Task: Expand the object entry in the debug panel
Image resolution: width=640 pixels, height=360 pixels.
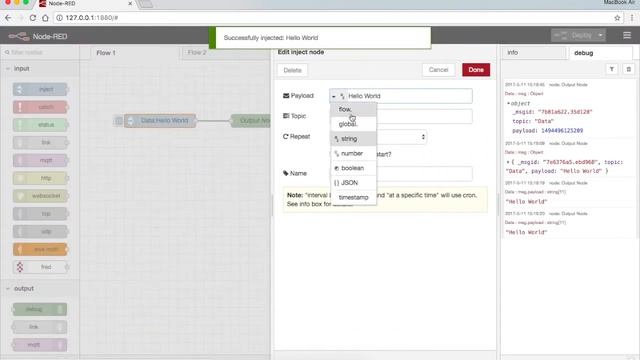Action: (x=509, y=104)
